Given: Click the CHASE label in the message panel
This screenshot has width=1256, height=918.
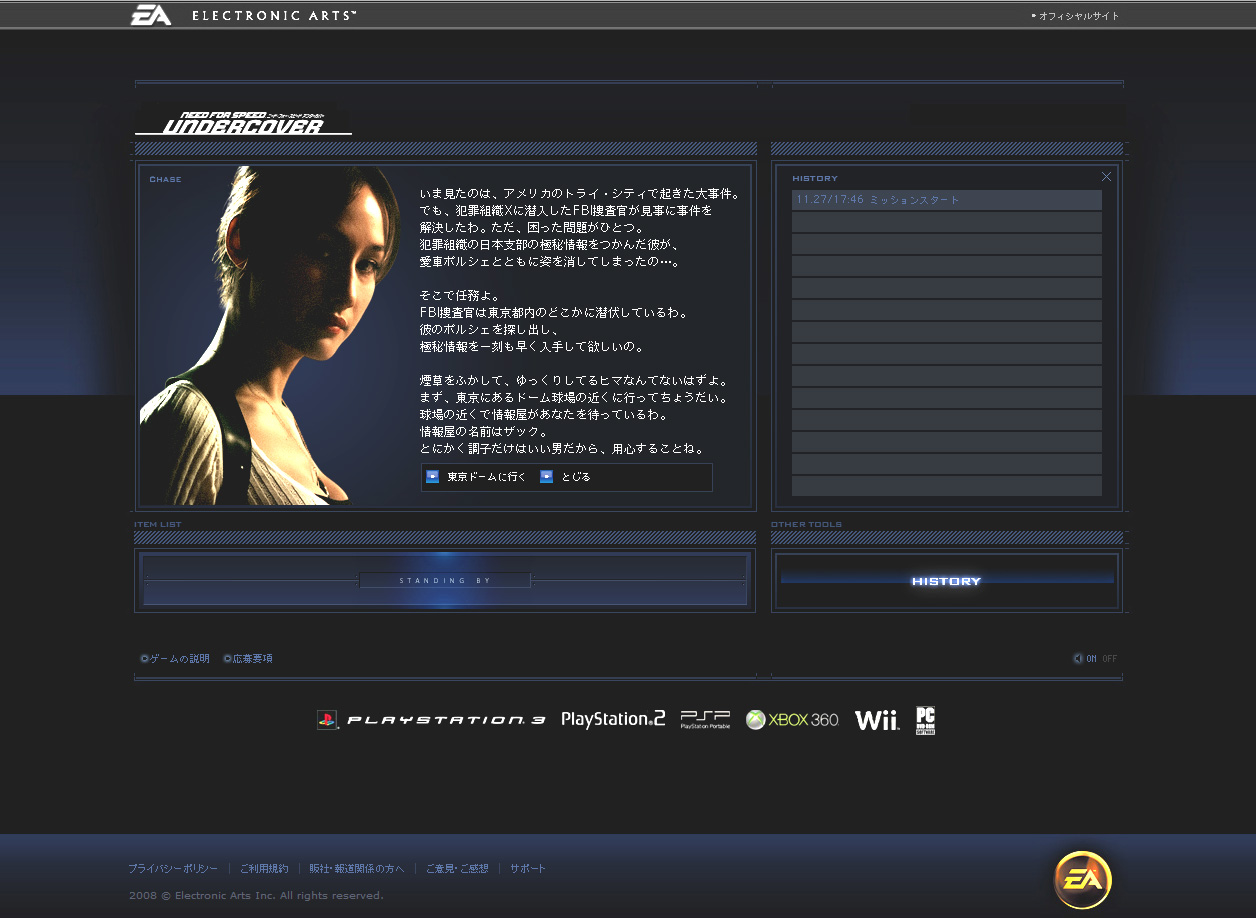Looking at the screenshot, I should click(x=165, y=180).
